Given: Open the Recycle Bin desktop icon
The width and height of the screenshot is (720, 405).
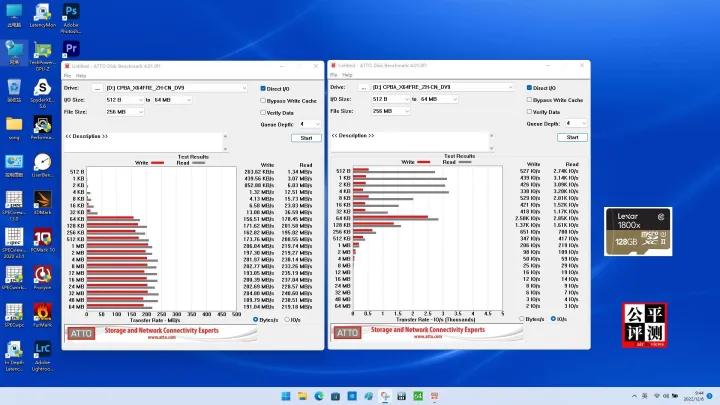Looking at the screenshot, I should [x=14, y=90].
